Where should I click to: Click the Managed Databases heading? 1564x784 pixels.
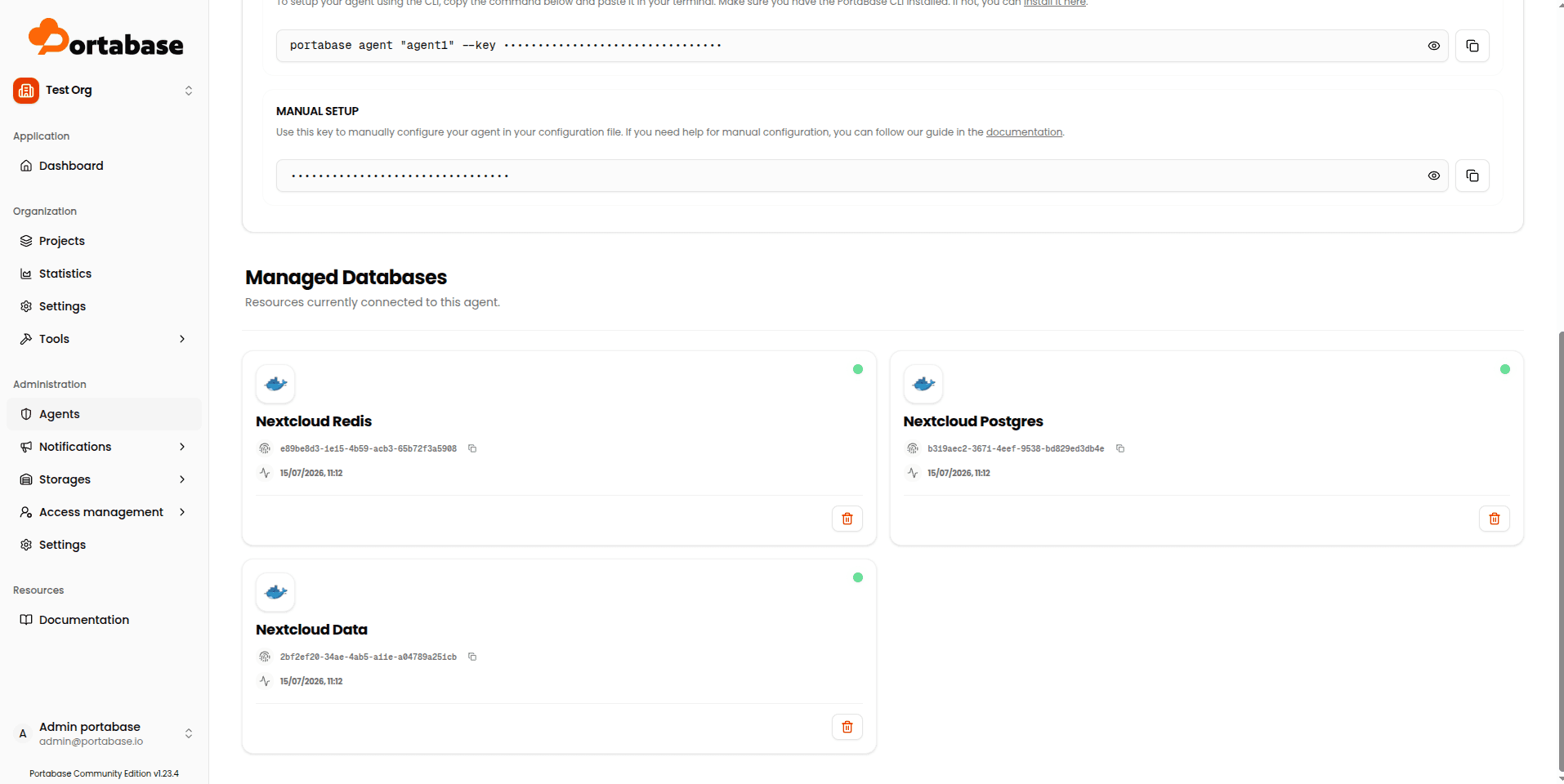(346, 278)
